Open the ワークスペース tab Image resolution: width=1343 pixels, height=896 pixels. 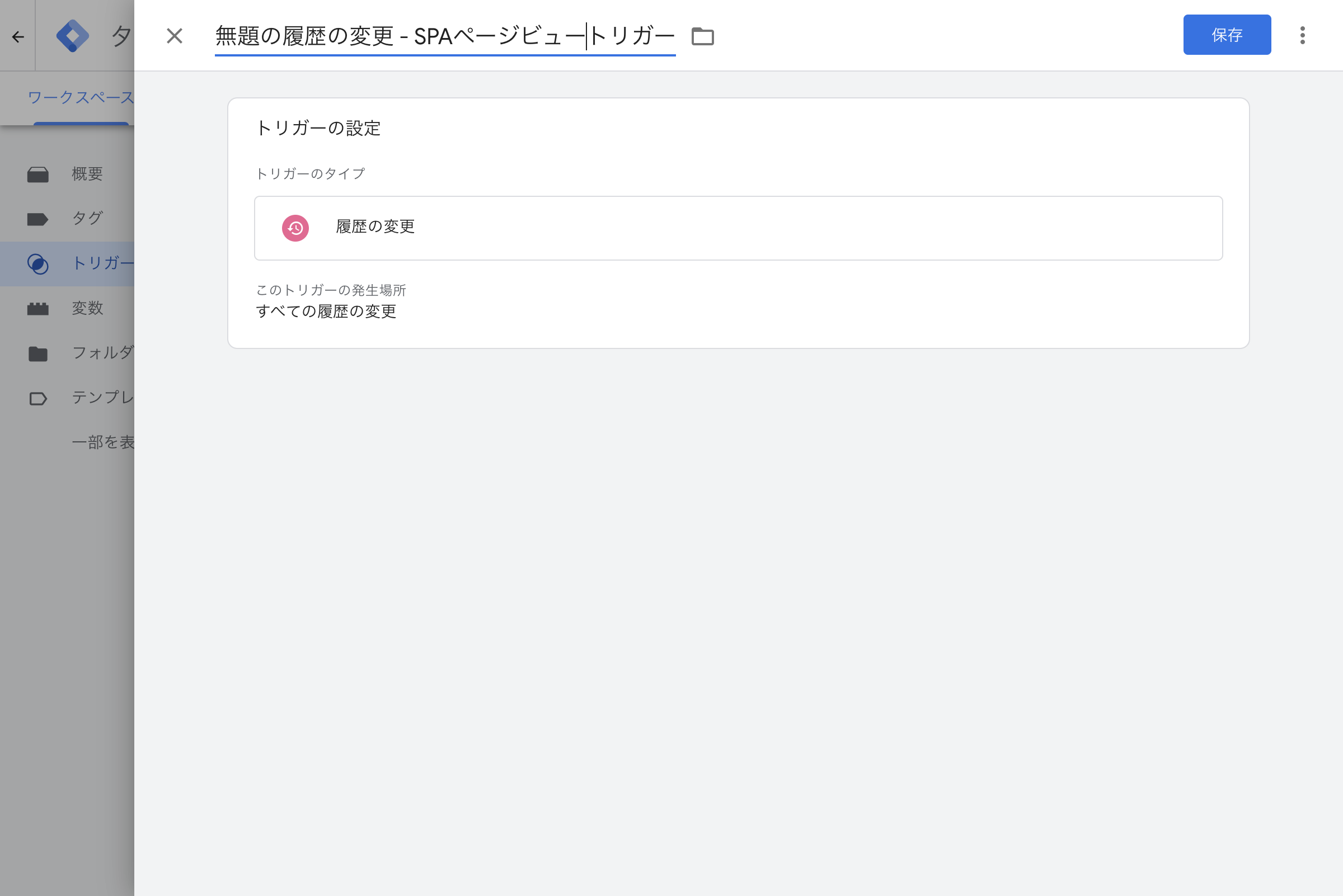pyautogui.click(x=81, y=98)
